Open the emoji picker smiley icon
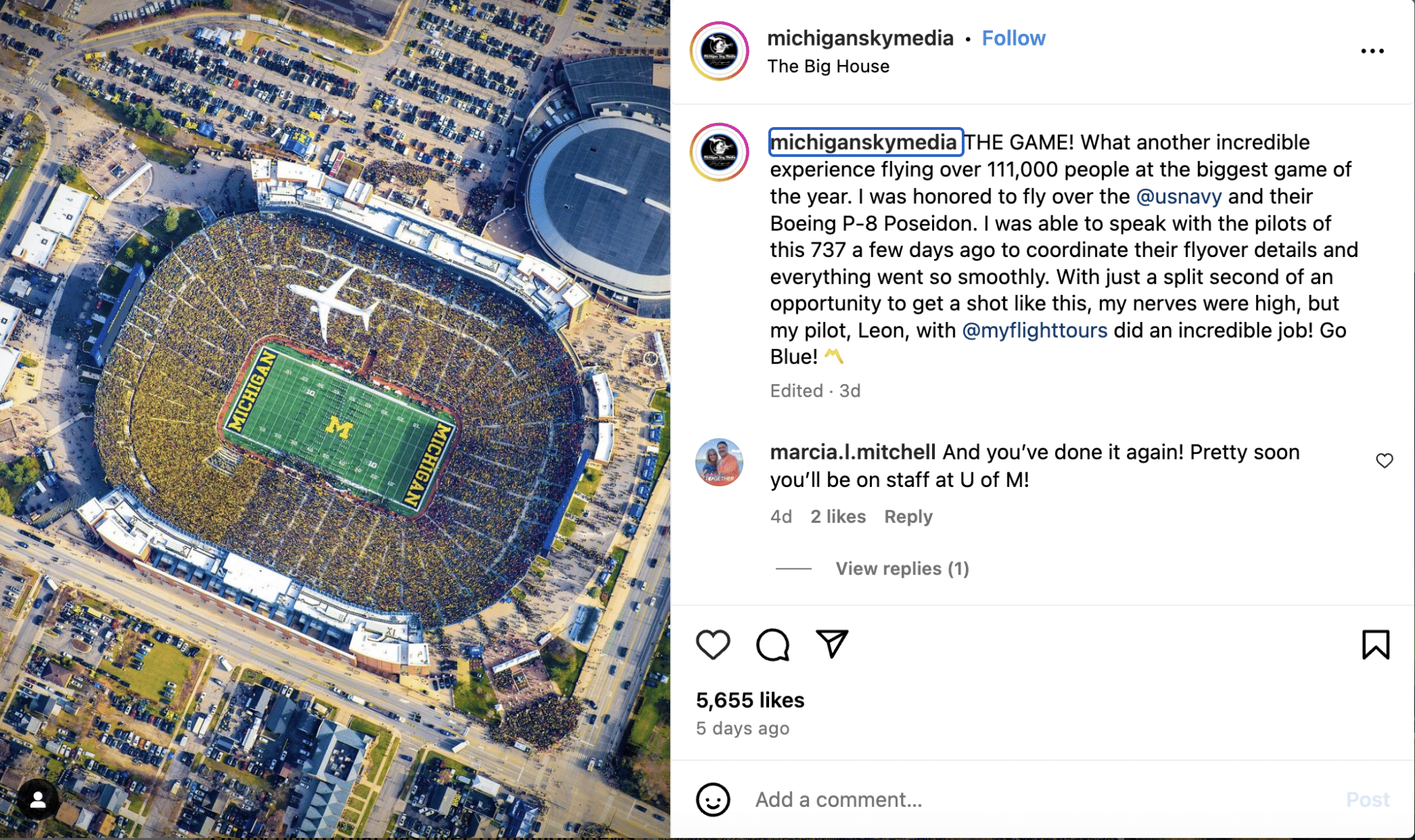The width and height of the screenshot is (1415, 840). coord(713,799)
